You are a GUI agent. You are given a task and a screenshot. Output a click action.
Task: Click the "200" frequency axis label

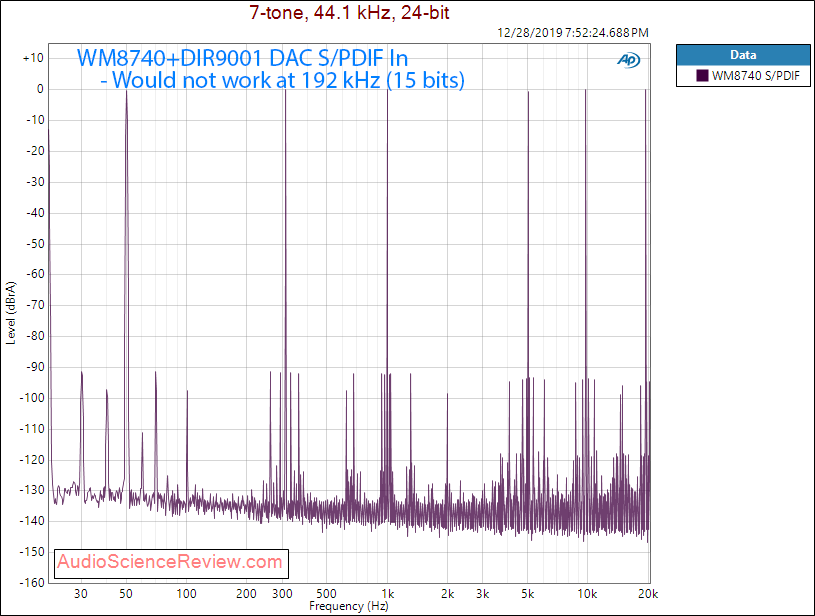click(246, 594)
